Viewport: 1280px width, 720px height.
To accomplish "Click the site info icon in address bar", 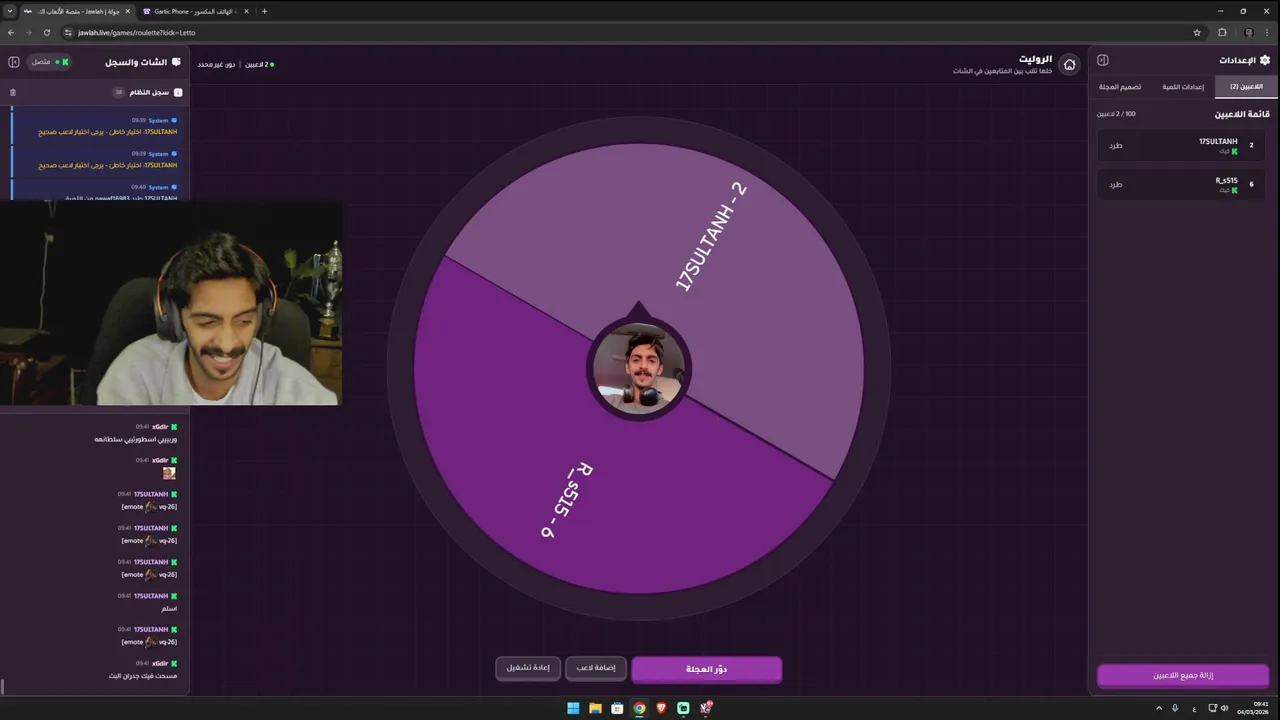I will (68, 32).
